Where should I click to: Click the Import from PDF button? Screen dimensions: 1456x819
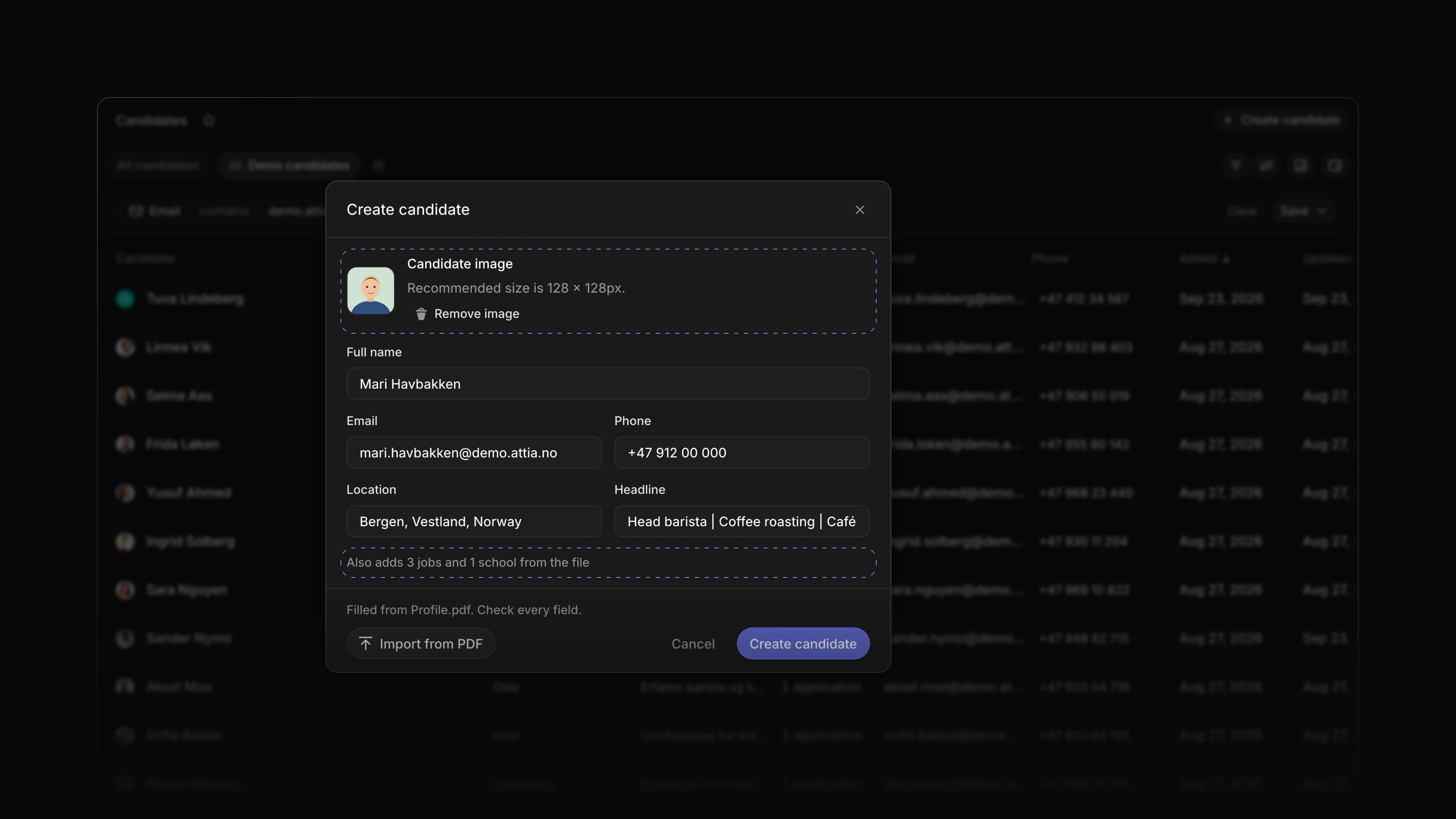(420, 644)
